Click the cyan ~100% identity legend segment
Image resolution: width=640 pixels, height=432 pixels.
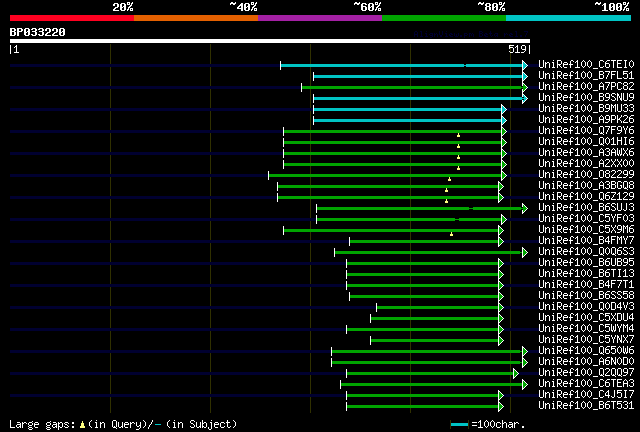click(x=569, y=18)
